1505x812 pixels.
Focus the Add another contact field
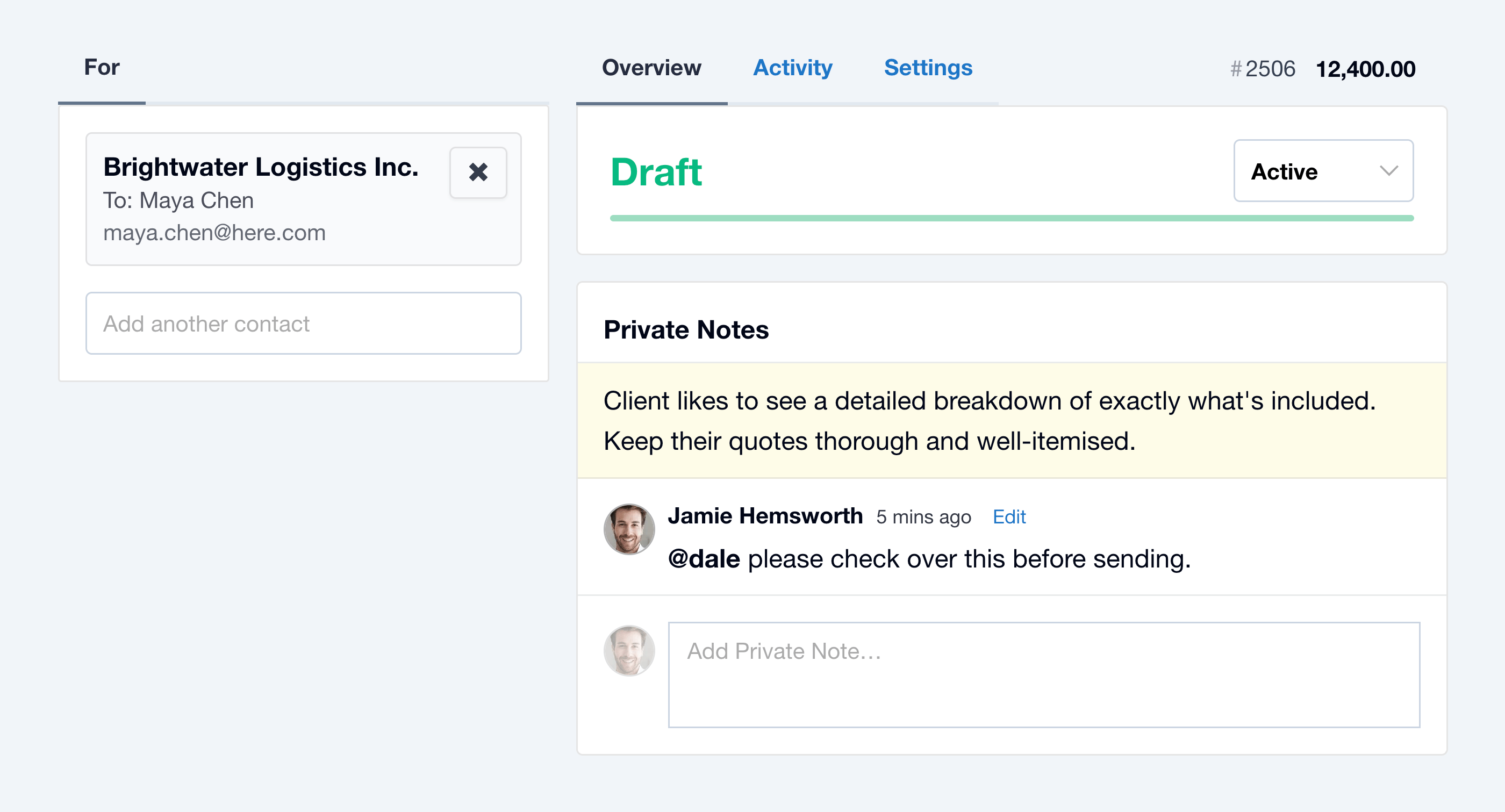[x=303, y=323]
